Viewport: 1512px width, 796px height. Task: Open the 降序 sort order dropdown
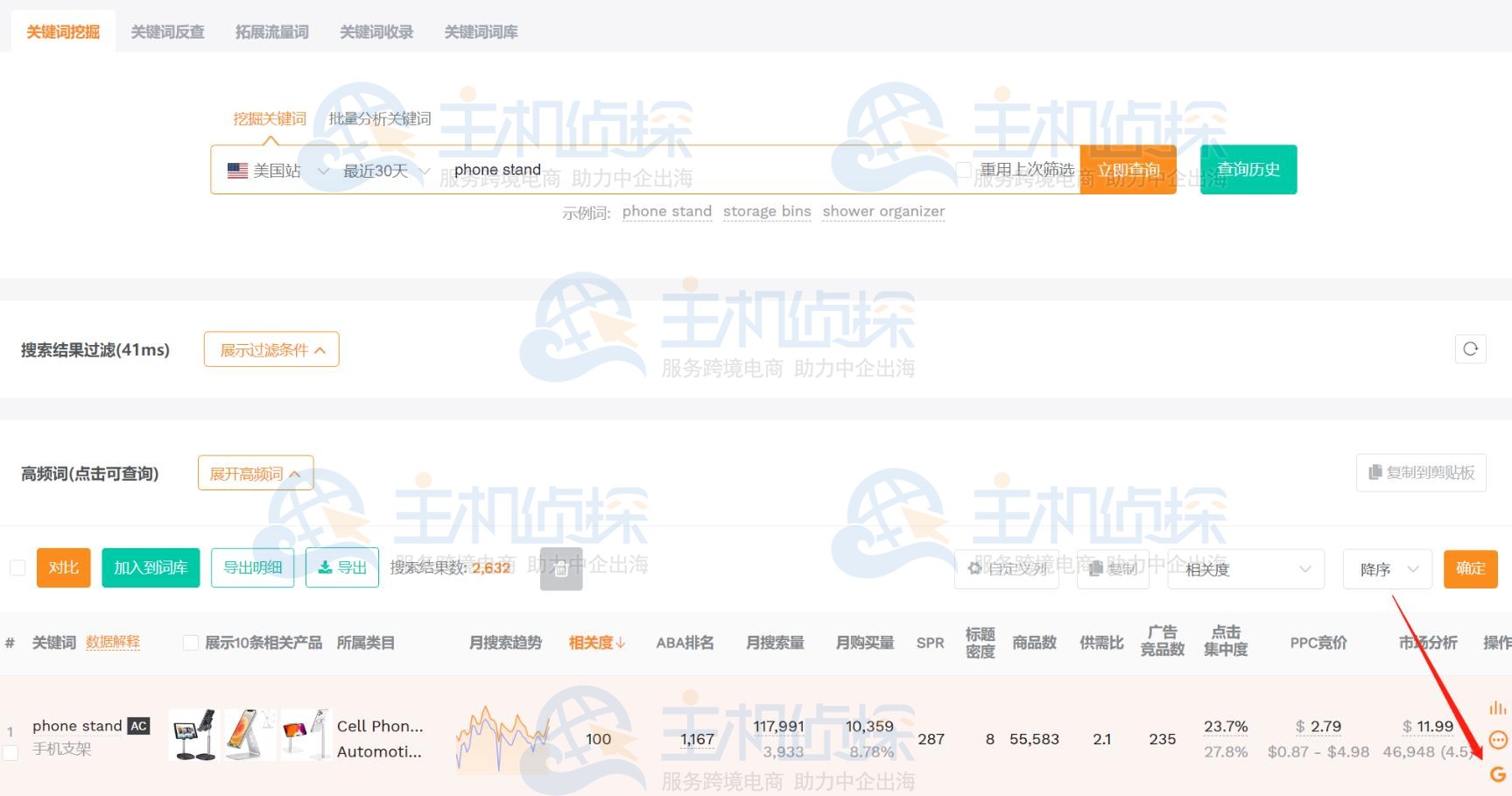(x=1388, y=569)
